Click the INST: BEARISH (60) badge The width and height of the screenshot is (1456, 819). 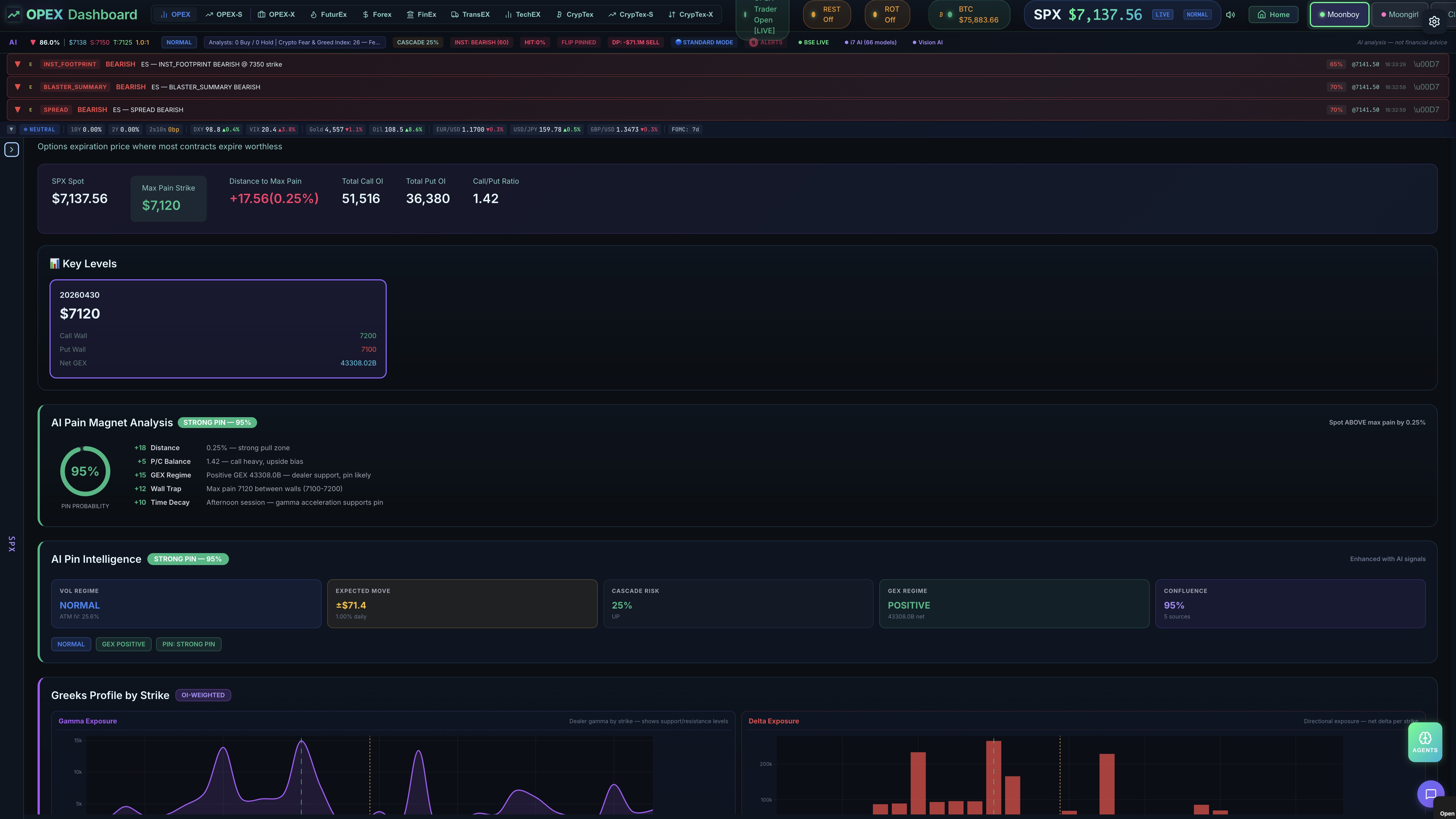tap(481, 42)
